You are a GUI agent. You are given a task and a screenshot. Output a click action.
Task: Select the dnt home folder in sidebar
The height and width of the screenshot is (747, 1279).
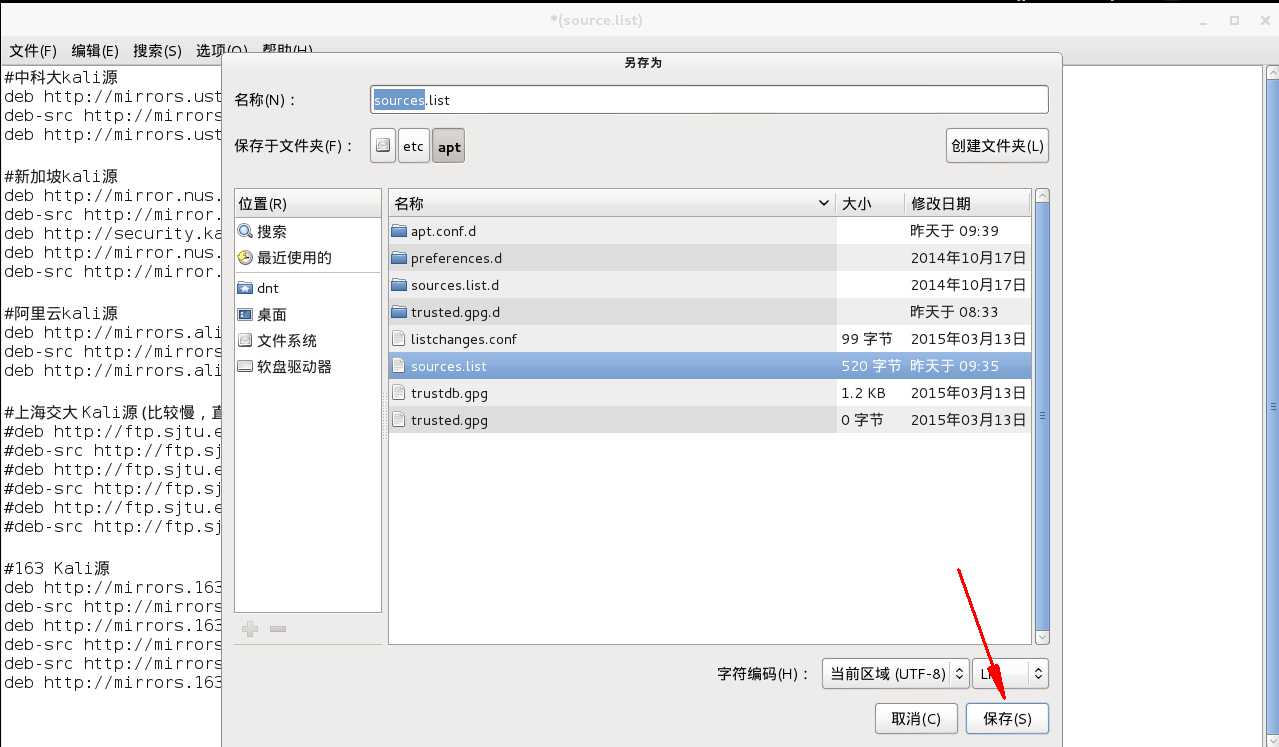[308, 288]
